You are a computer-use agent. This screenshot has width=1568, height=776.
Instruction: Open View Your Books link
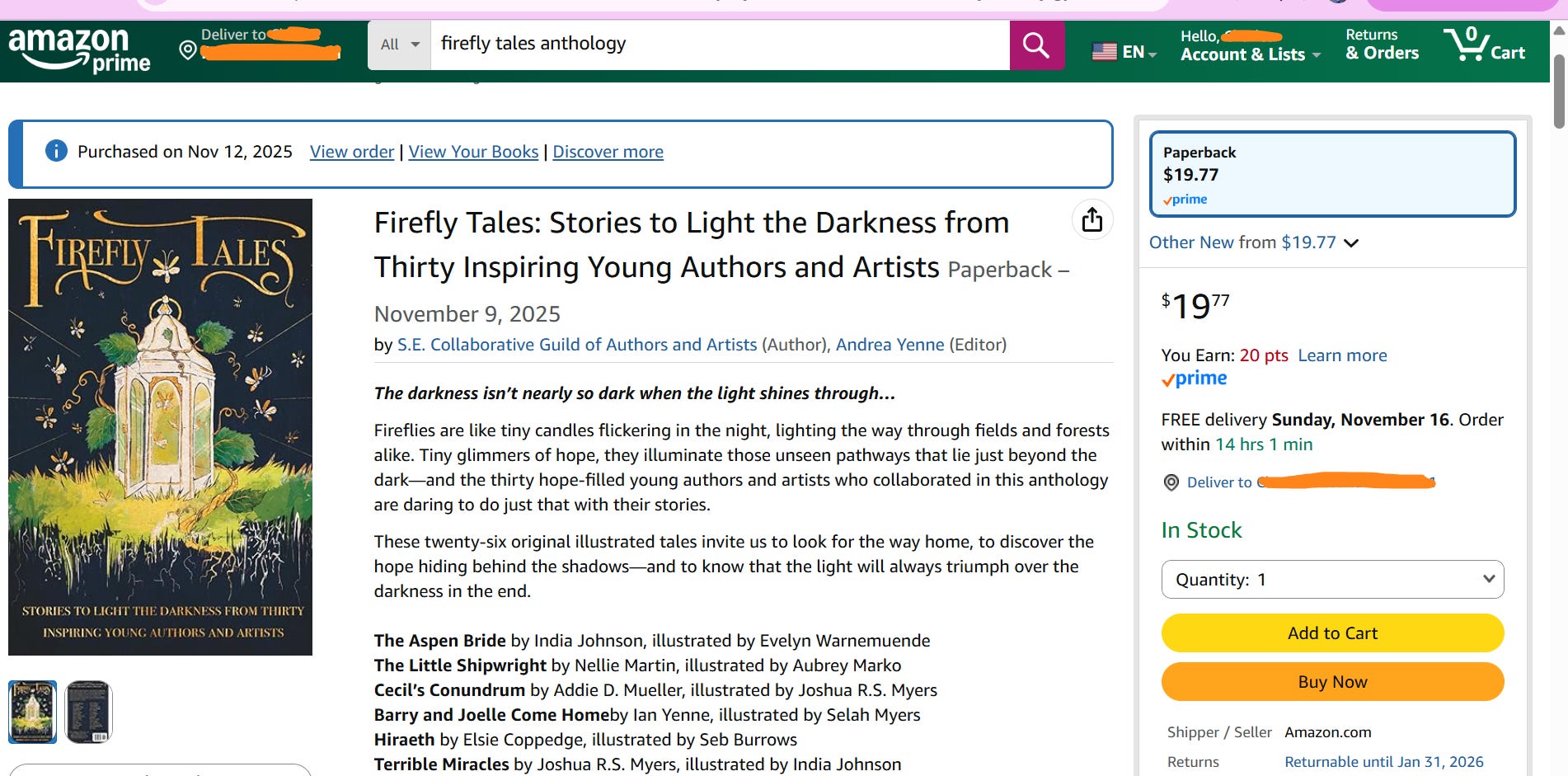(x=473, y=152)
